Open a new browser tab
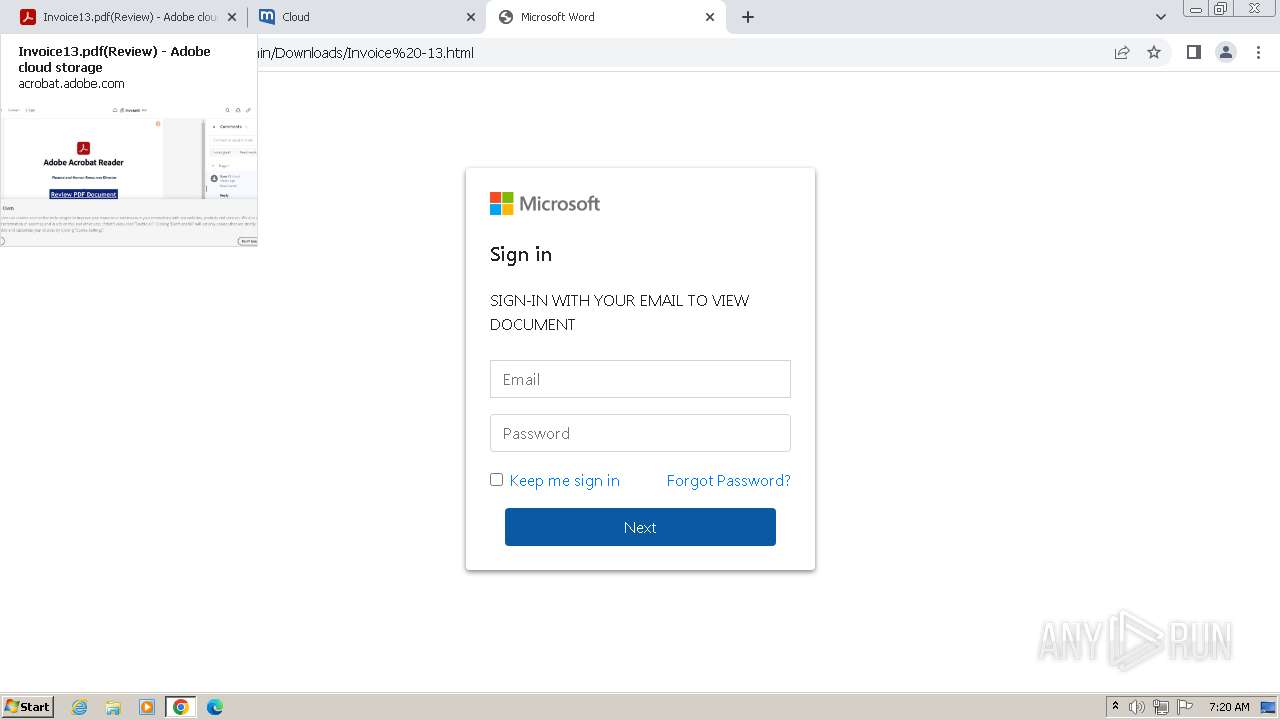Screen dimensions: 1280x720 tap(748, 17)
